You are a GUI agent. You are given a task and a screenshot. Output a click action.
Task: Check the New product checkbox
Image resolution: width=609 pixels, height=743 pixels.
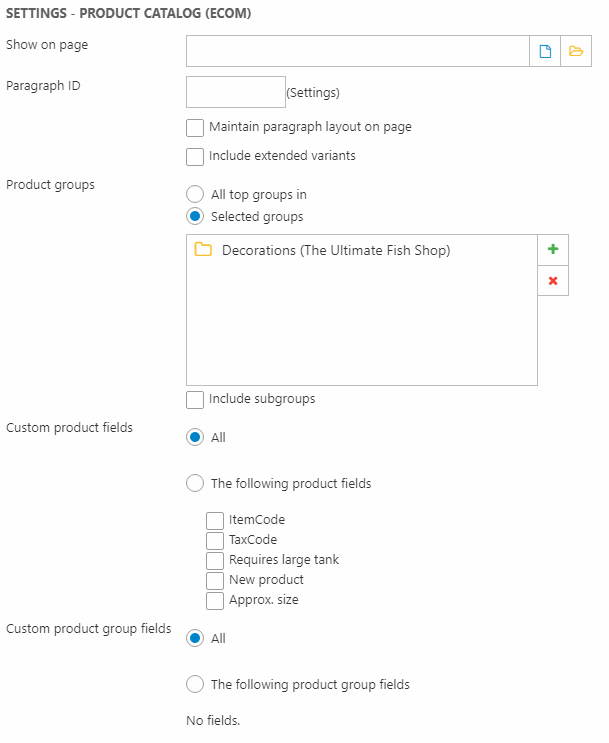[x=215, y=581]
